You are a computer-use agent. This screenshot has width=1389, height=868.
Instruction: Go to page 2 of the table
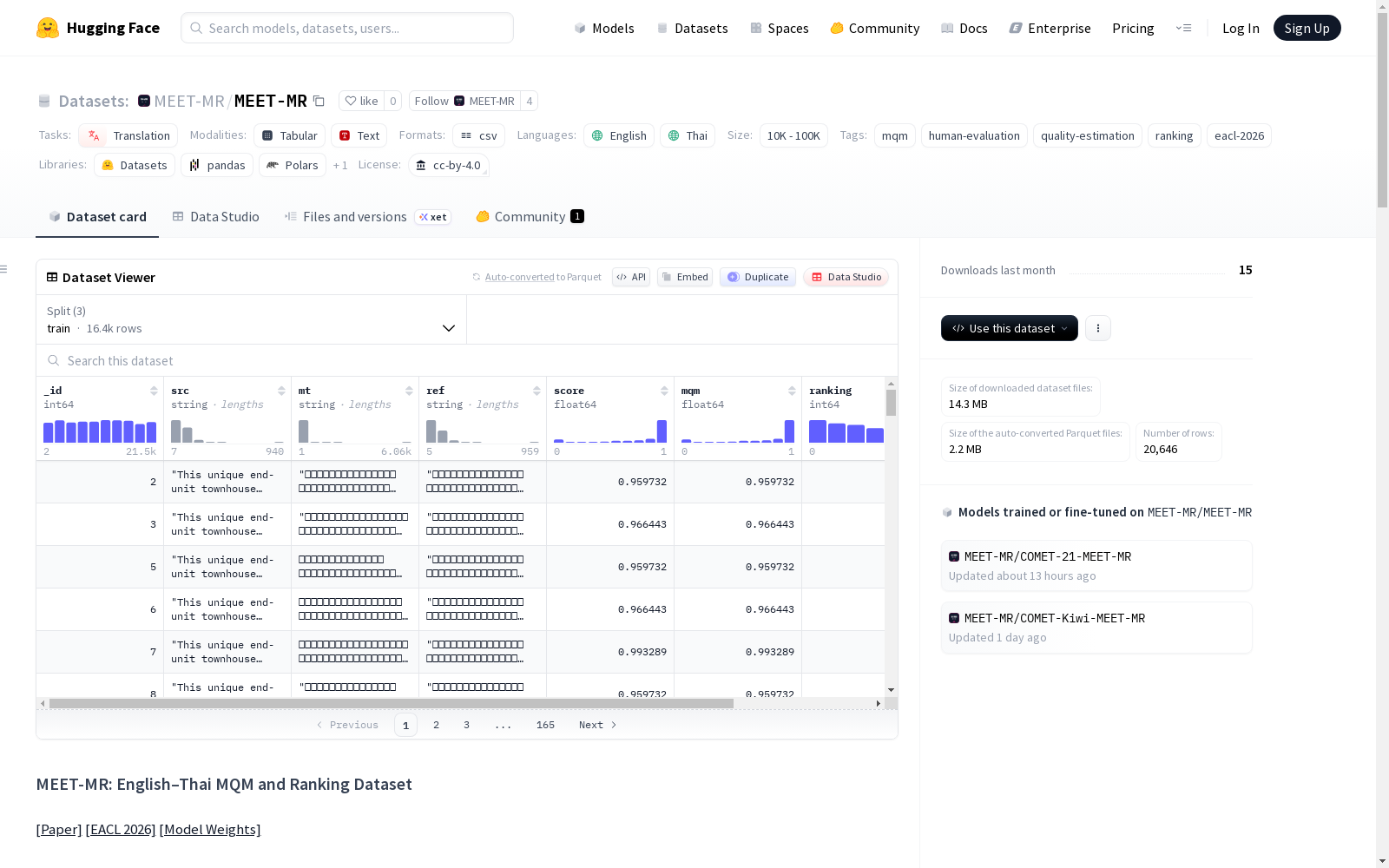coord(436,725)
